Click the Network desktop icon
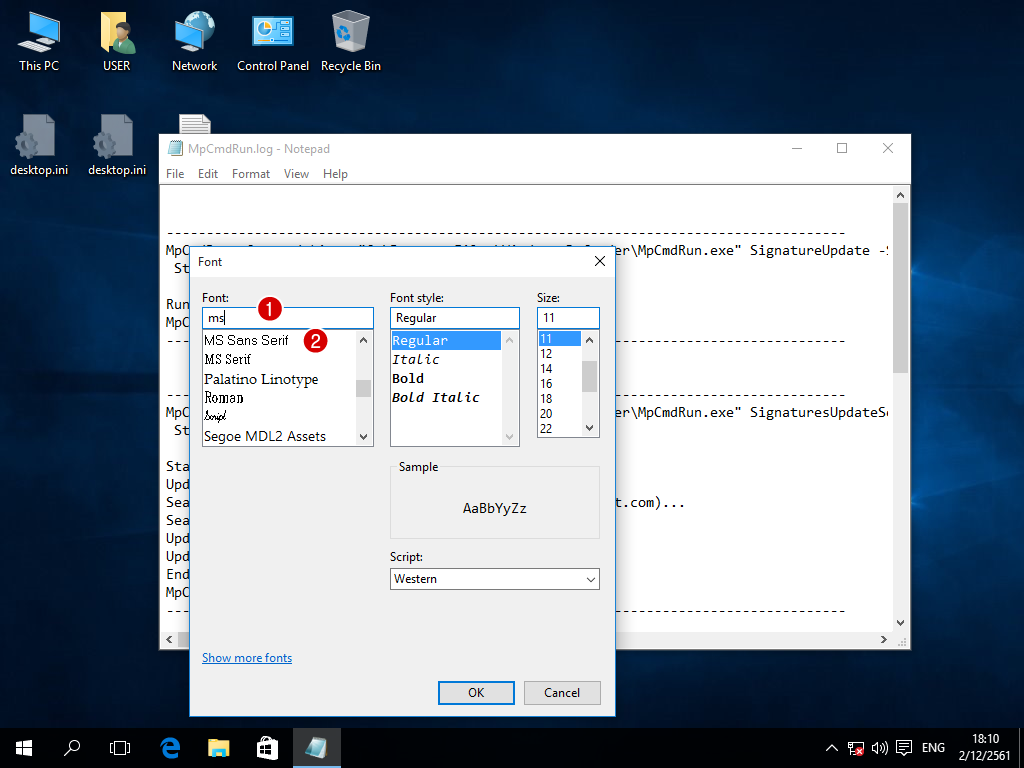This screenshot has width=1024, height=768. pyautogui.click(x=194, y=42)
